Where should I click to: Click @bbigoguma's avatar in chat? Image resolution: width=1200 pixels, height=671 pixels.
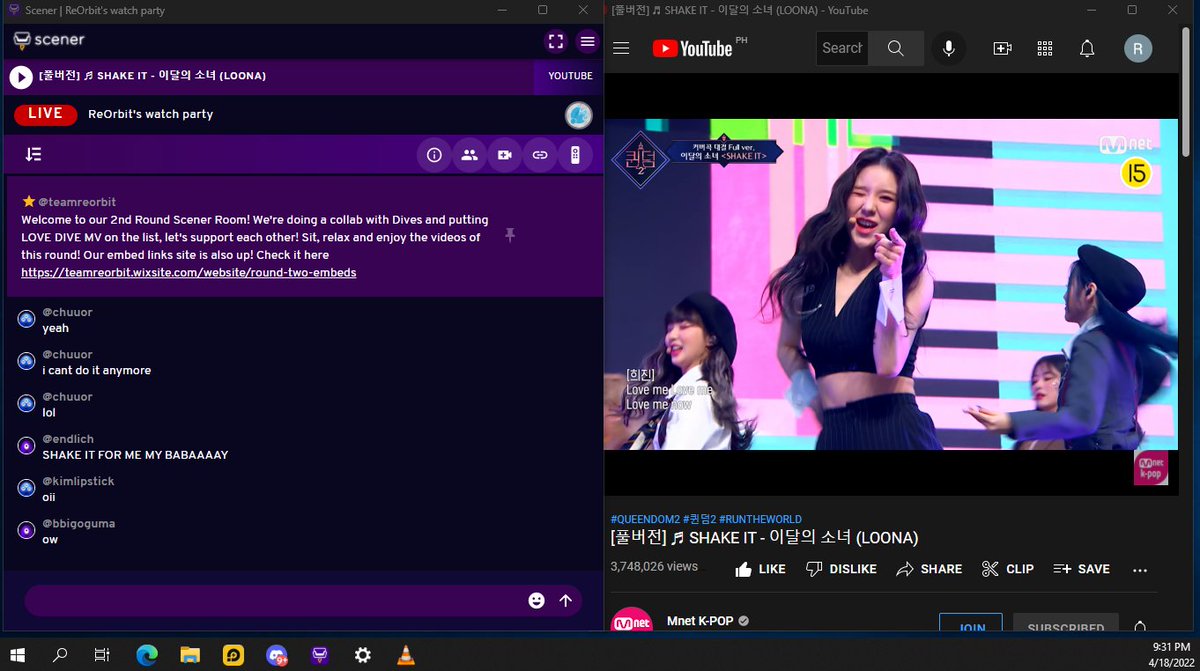[27, 529]
